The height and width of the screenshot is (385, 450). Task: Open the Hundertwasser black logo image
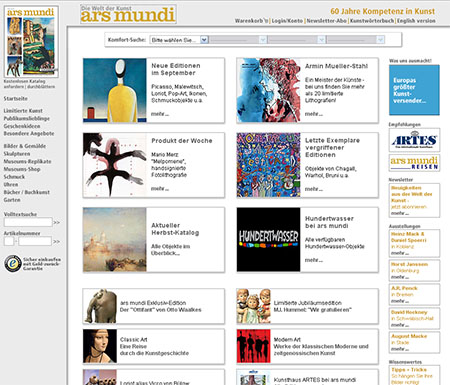[x=268, y=240]
